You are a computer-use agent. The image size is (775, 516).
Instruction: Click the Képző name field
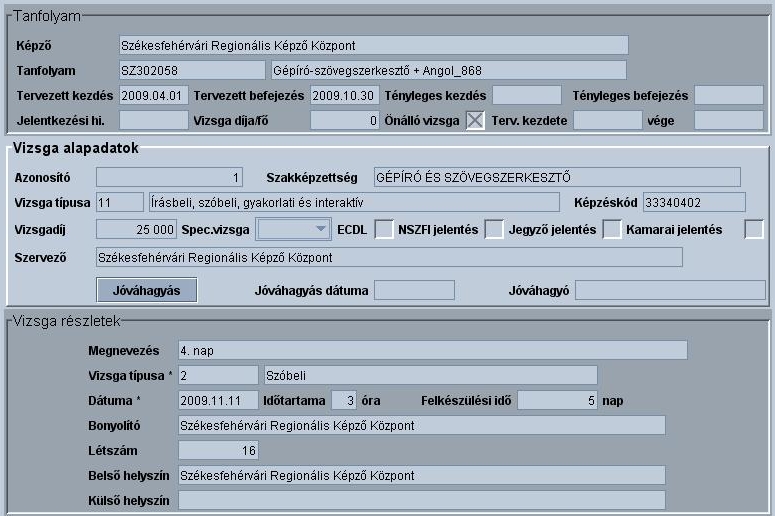[372, 45]
